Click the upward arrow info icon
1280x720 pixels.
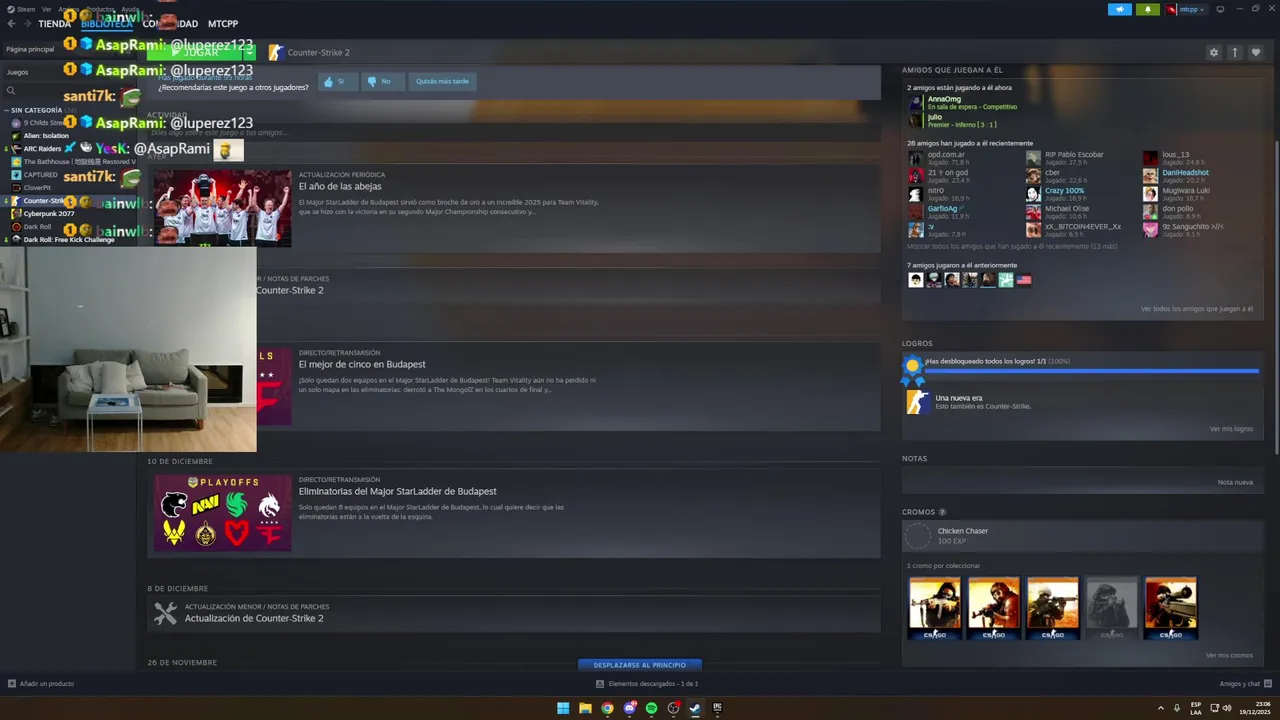coord(1235,52)
